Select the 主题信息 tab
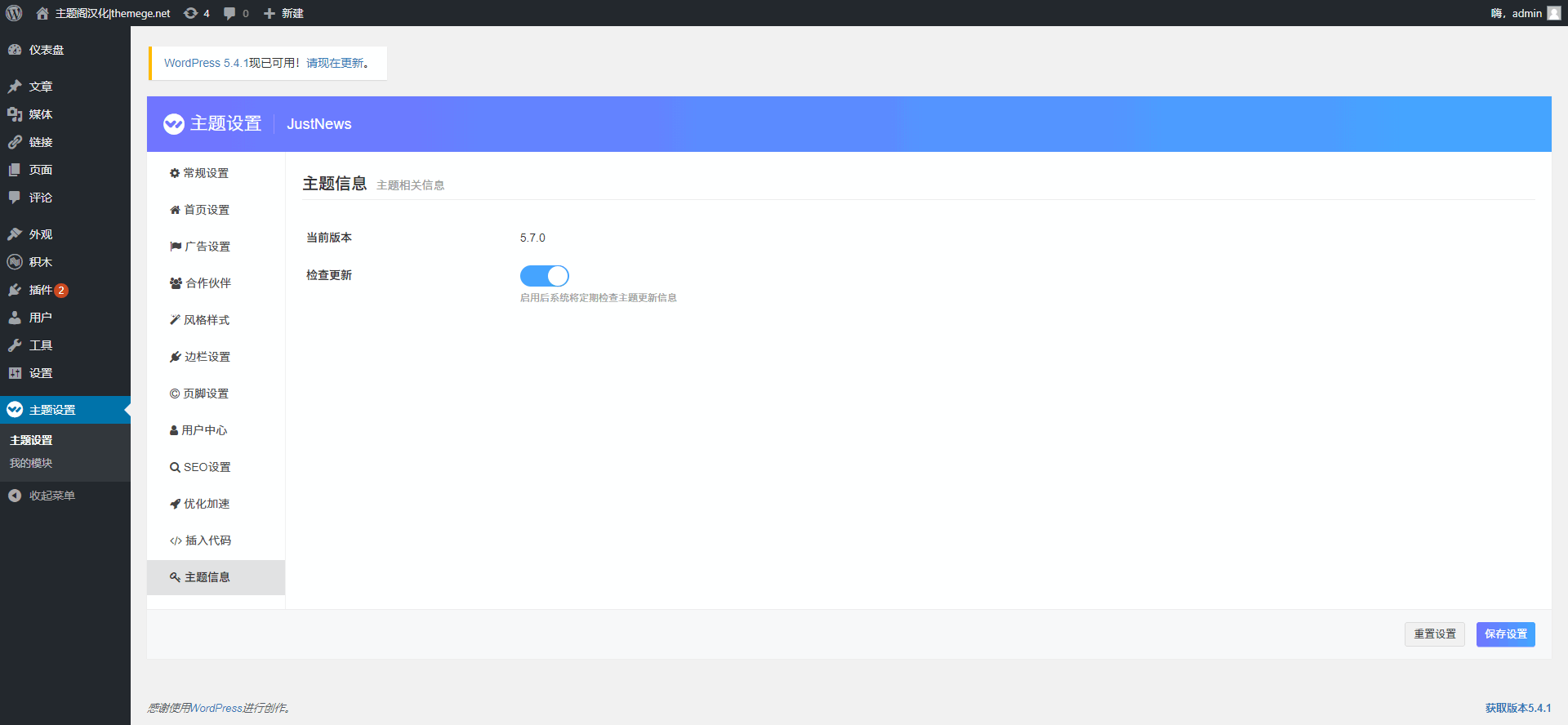Image resolution: width=1568 pixels, height=725 pixels. point(216,577)
